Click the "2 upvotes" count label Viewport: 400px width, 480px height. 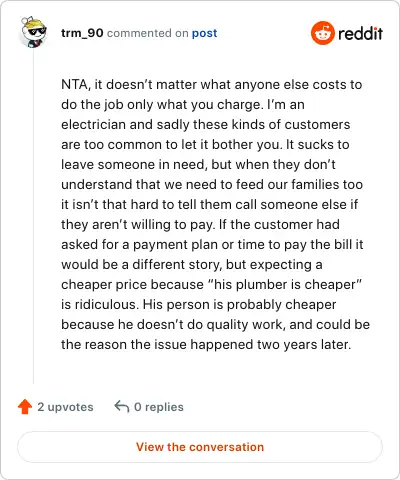pos(65,407)
